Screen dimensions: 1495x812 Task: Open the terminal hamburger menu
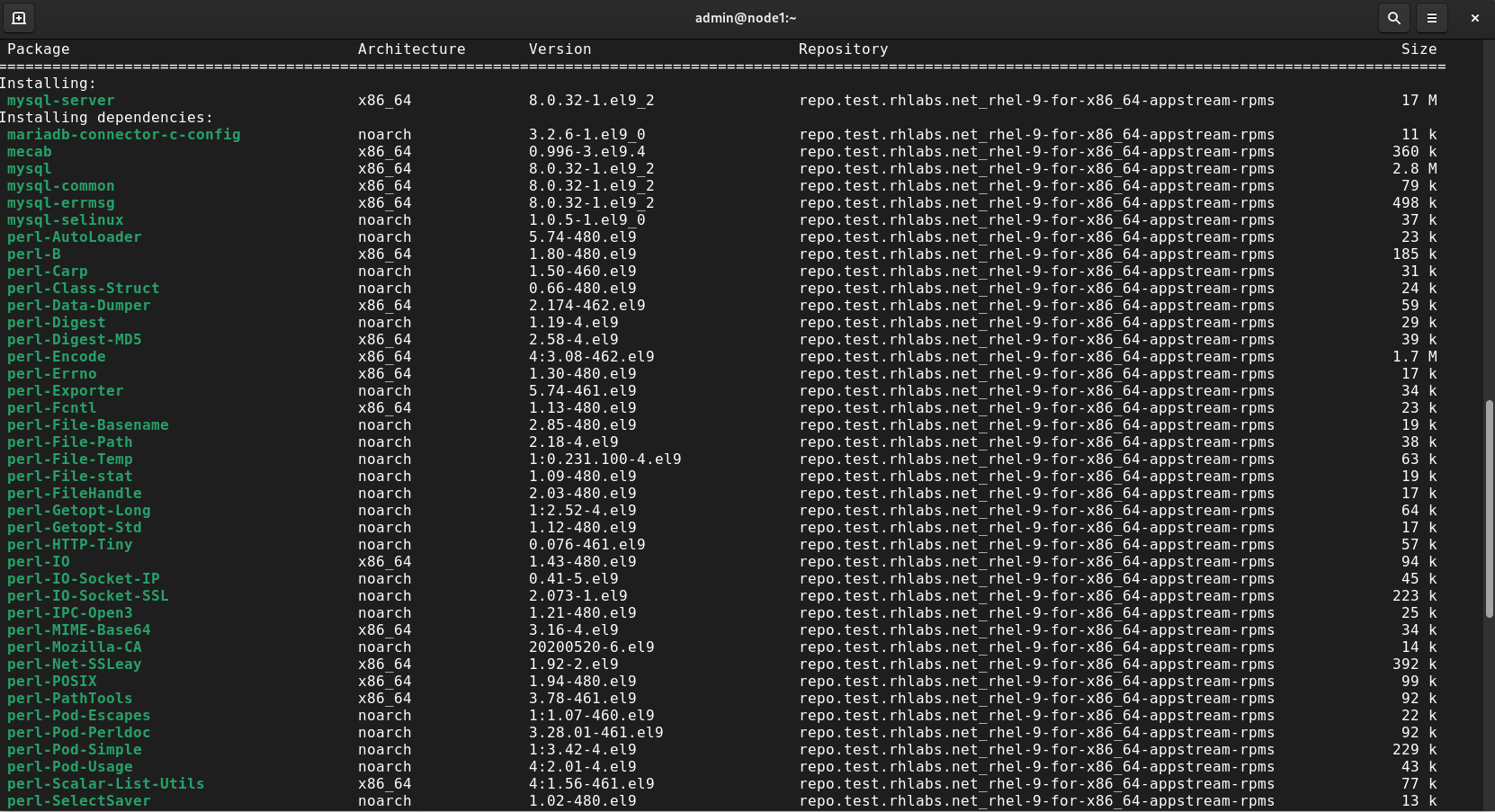click(1432, 18)
